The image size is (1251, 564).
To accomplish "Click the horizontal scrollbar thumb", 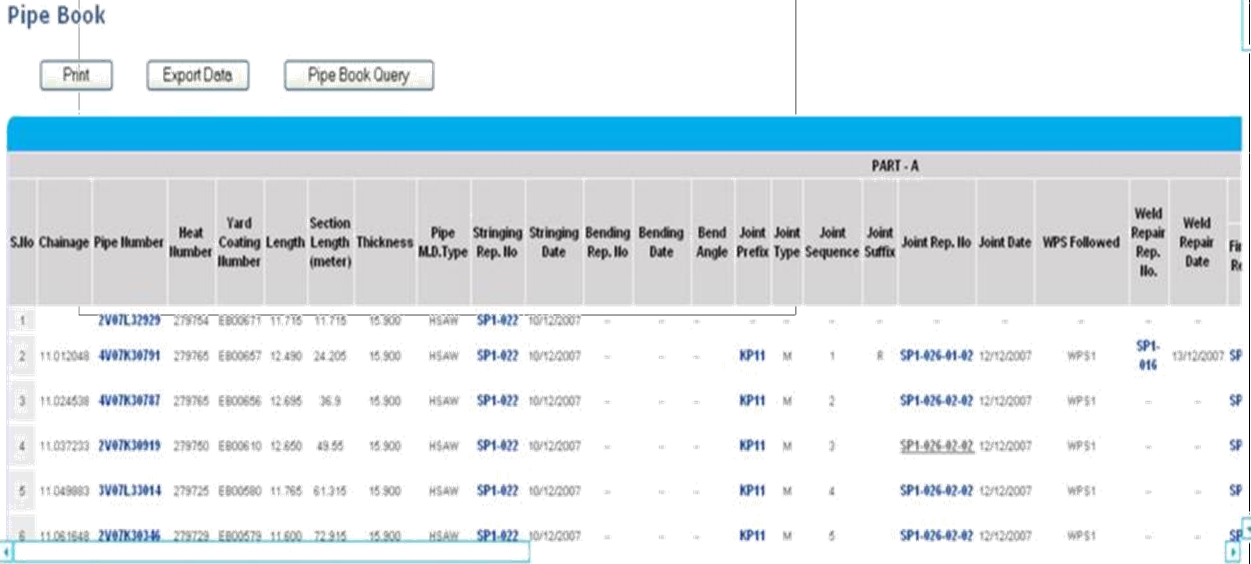I will coord(270,552).
